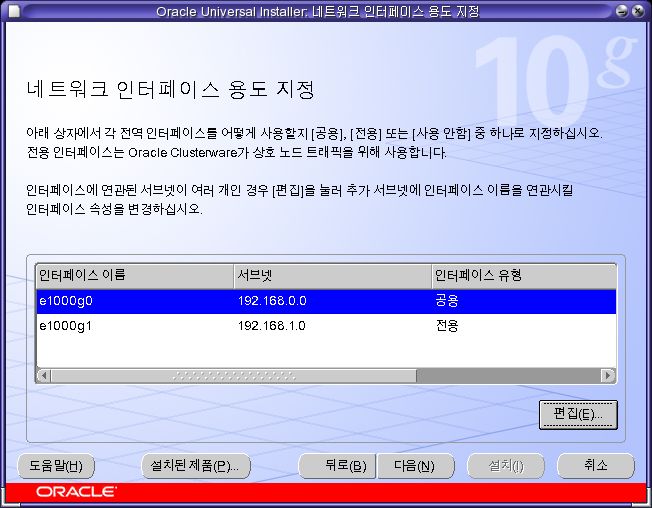Click the left scroll arrow of the interface table

coord(44,375)
